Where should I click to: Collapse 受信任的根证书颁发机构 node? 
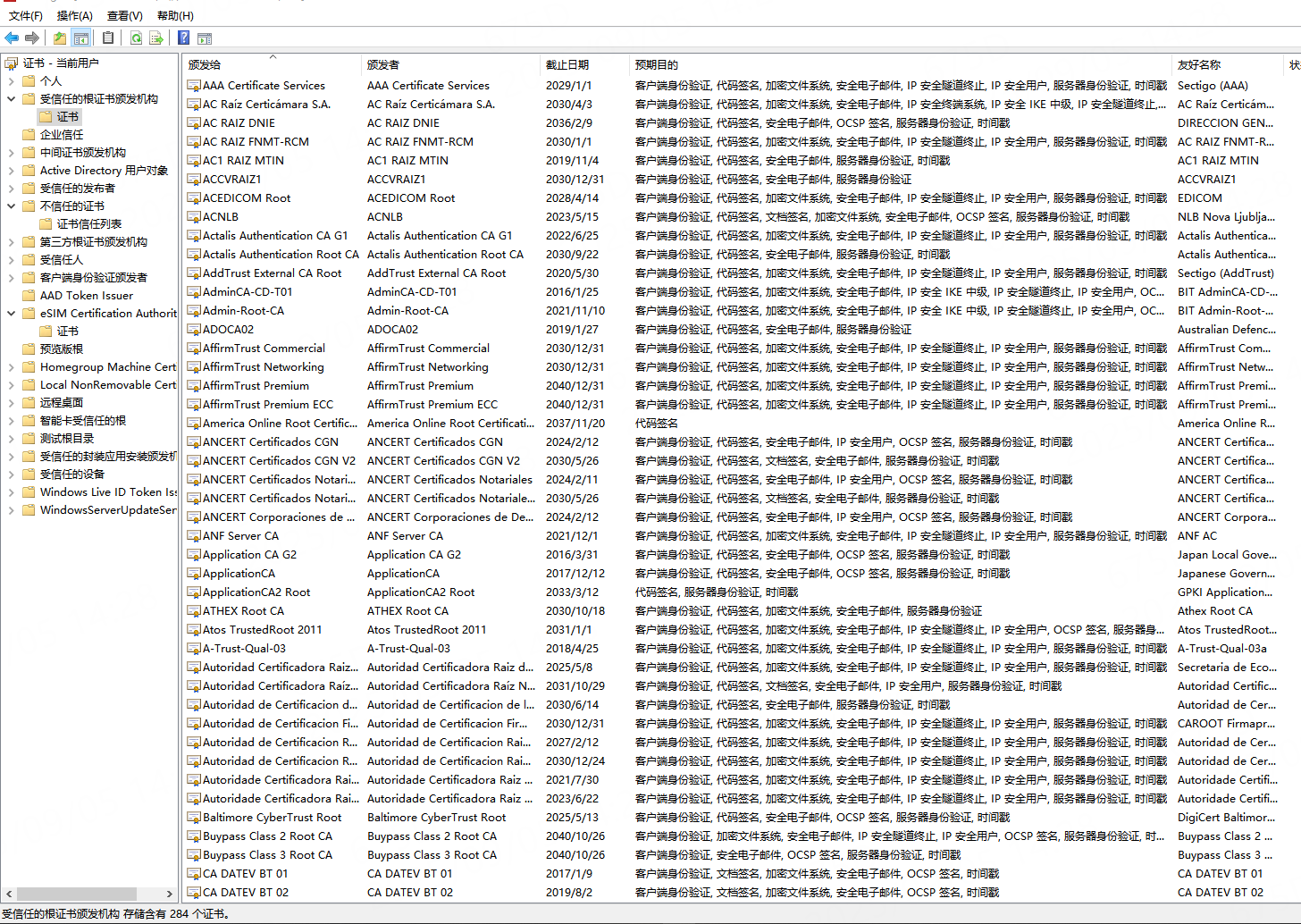pos(12,98)
